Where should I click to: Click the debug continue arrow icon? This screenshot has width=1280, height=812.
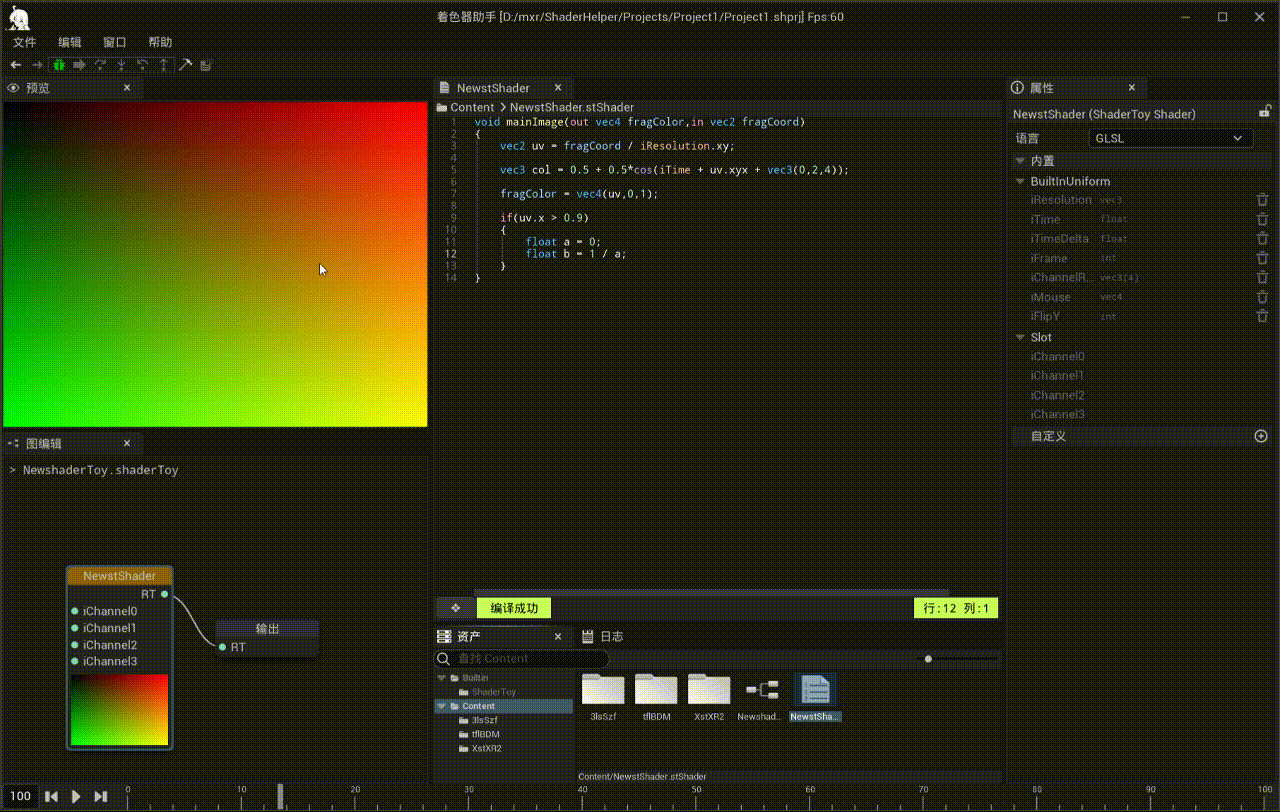[x=79, y=65]
